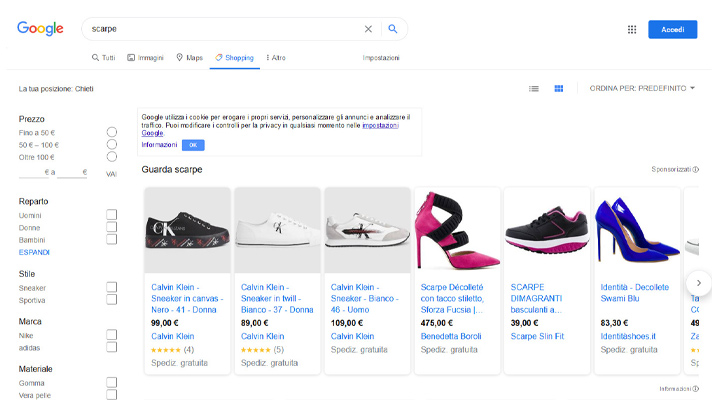
Task: Open the cookie notice Informazioni link
Action: point(159,145)
